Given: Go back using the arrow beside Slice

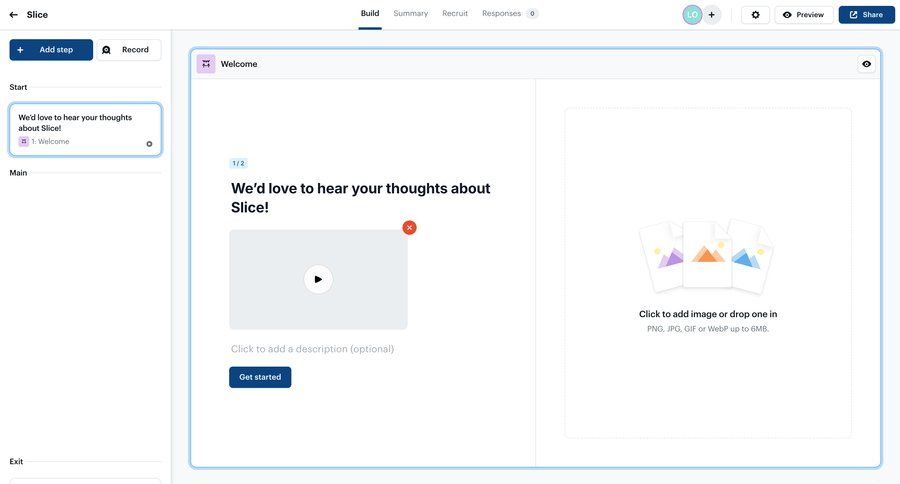Looking at the screenshot, I should [x=14, y=15].
